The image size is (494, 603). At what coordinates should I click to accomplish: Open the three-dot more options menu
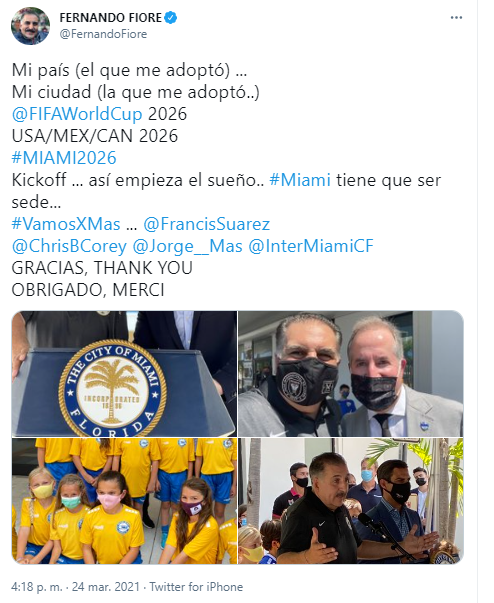click(x=456, y=18)
